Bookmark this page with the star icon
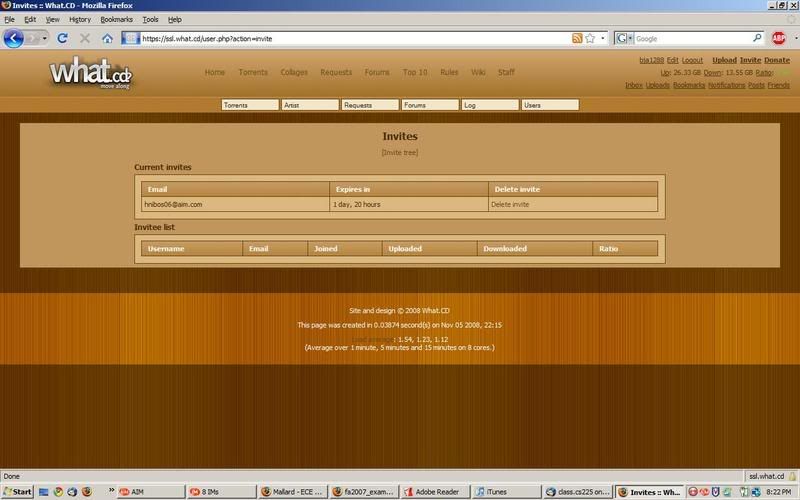800x500 pixels. (x=590, y=38)
